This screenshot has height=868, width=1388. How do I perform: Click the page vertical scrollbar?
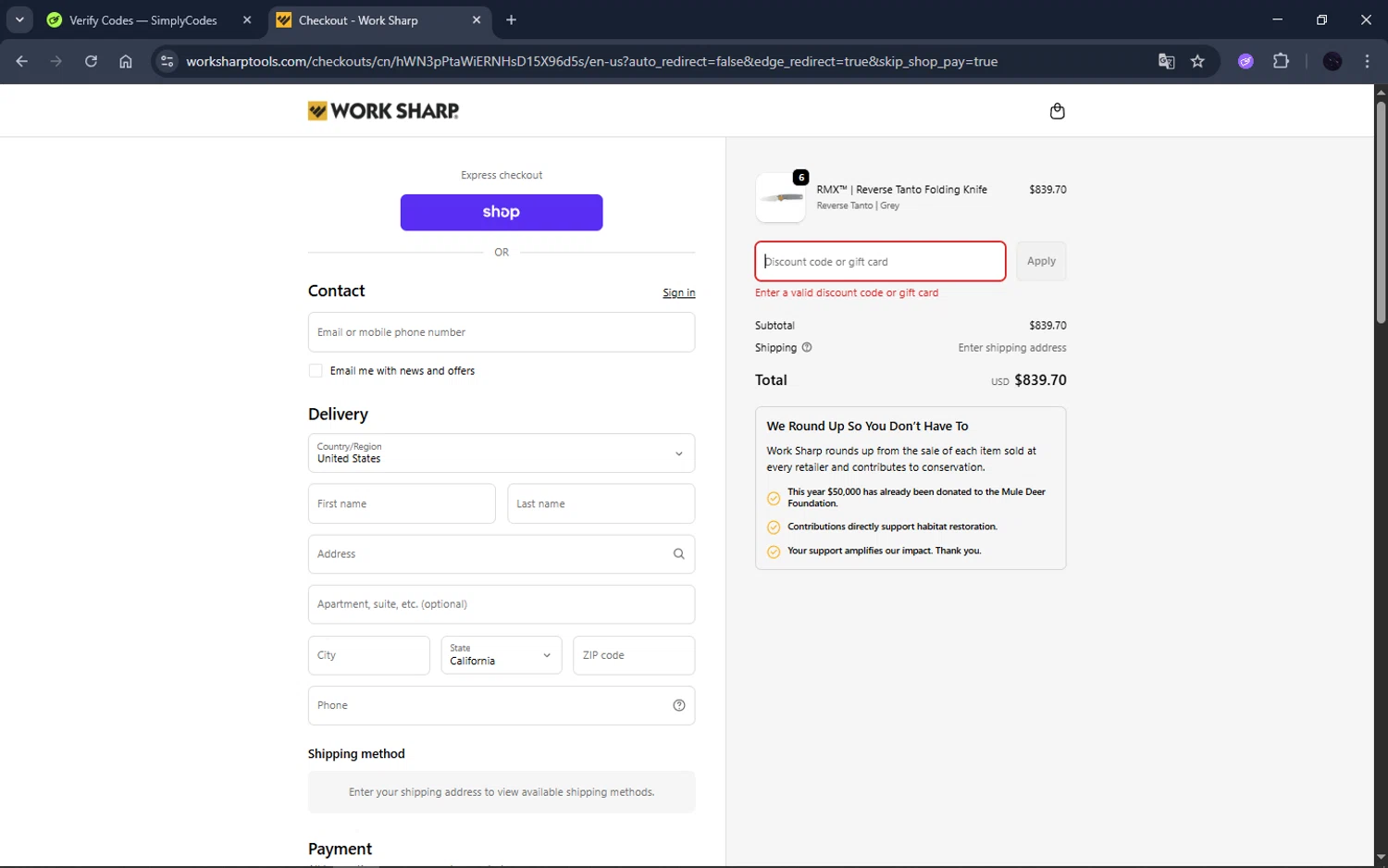click(x=1381, y=213)
